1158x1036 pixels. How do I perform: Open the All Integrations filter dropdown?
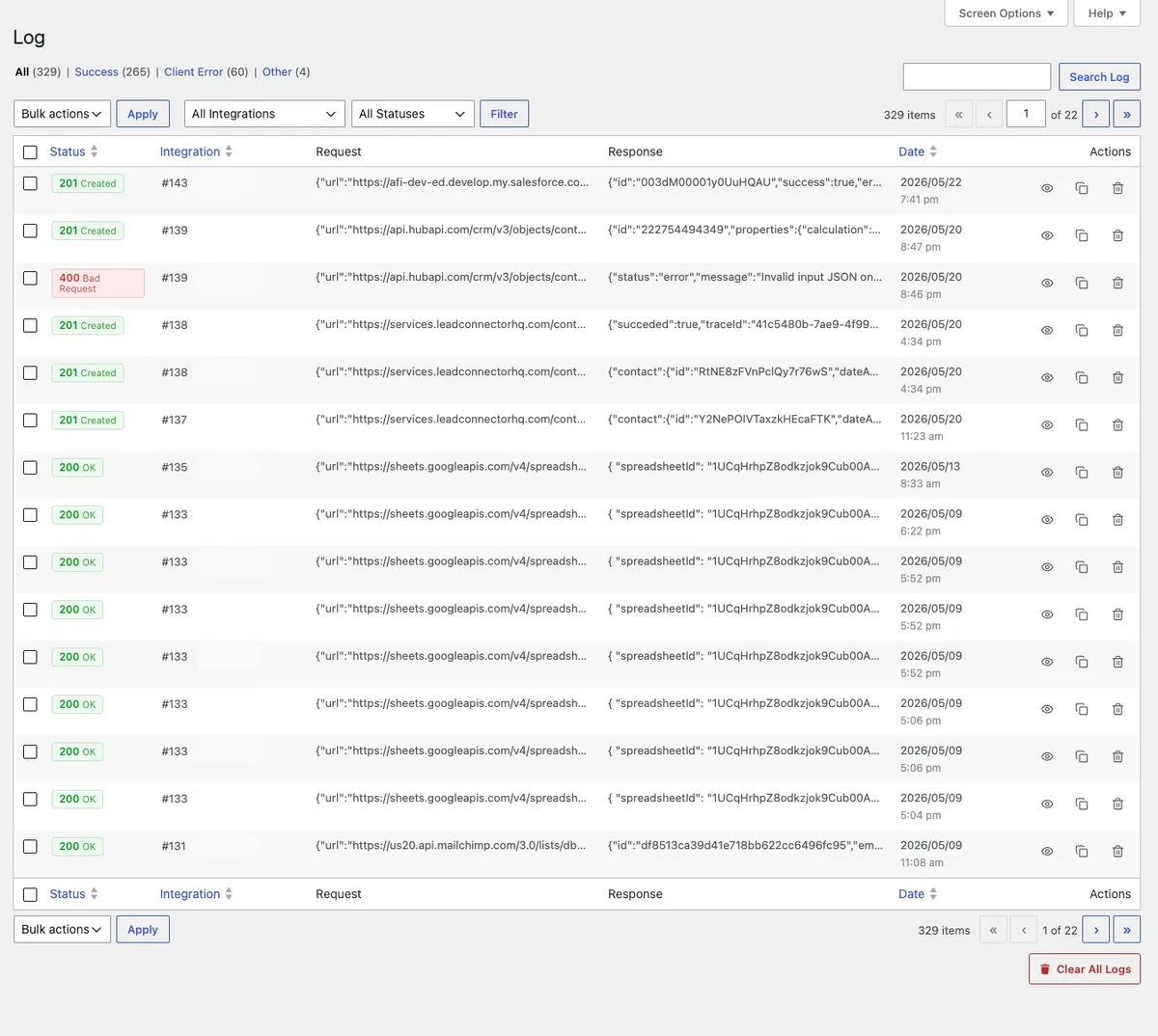pyautogui.click(x=264, y=114)
